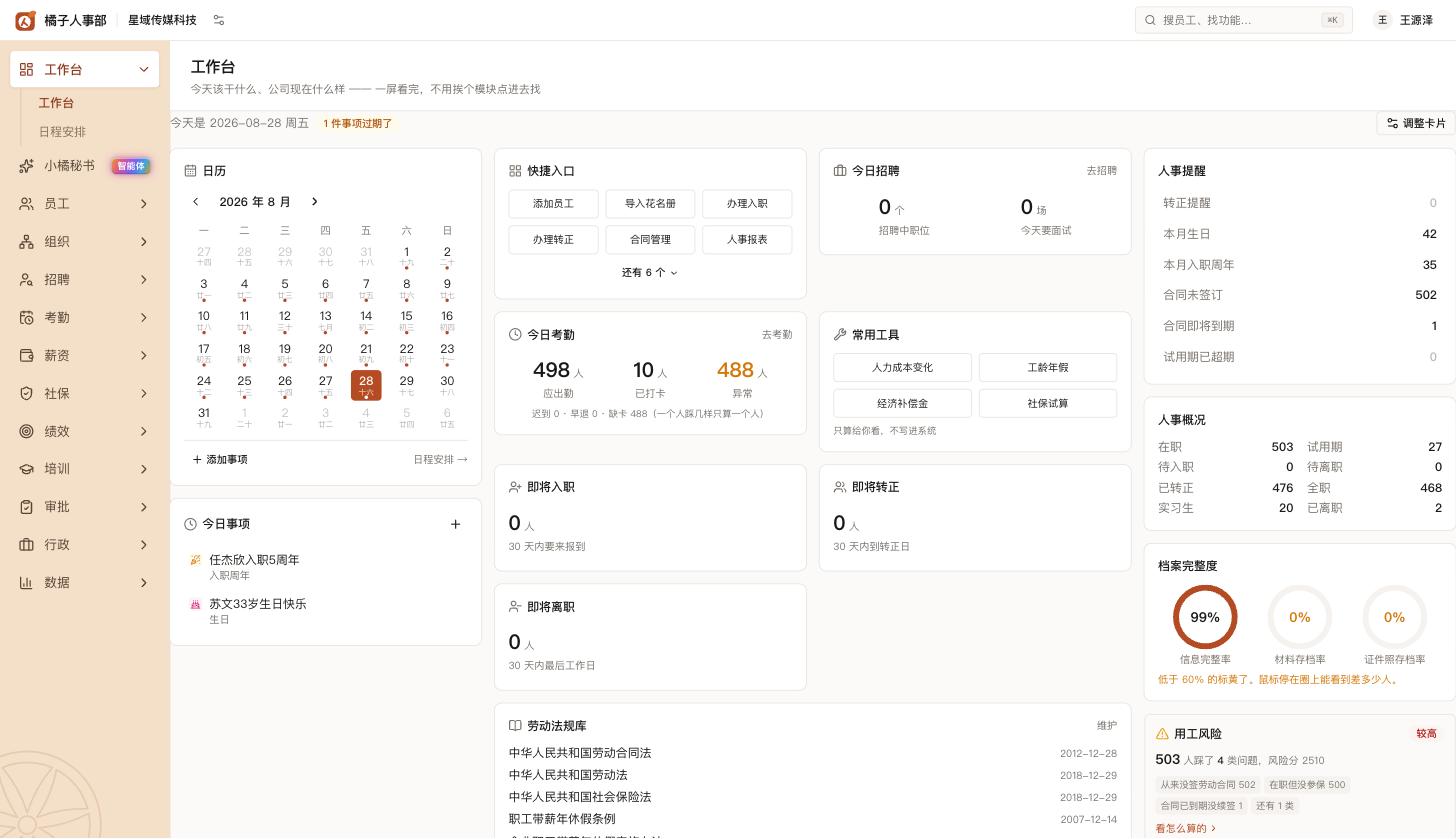Open the 绩效 menu item
This screenshot has width=1456, height=839.
(85, 431)
